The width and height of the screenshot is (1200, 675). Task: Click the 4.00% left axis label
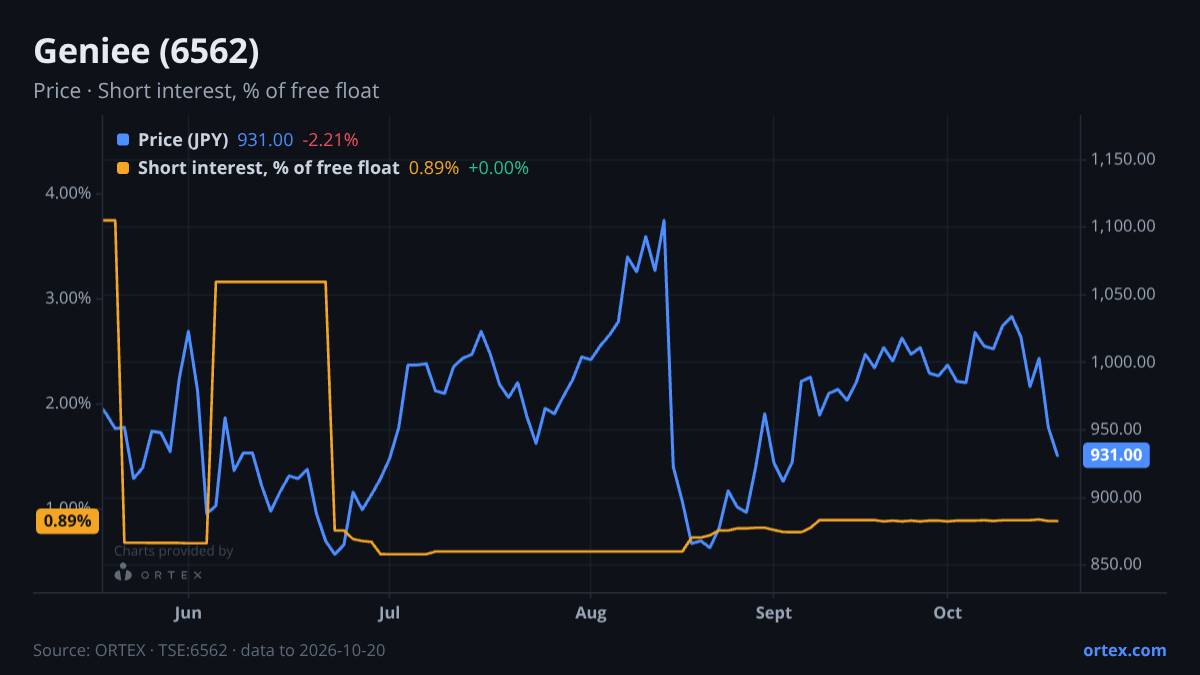click(68, 192)
